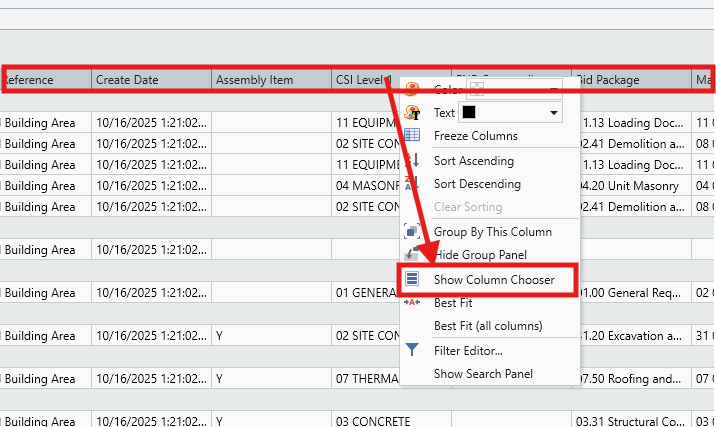Open the Text color dropdown arrow
The image size is (716, 427).
[553, 113]
